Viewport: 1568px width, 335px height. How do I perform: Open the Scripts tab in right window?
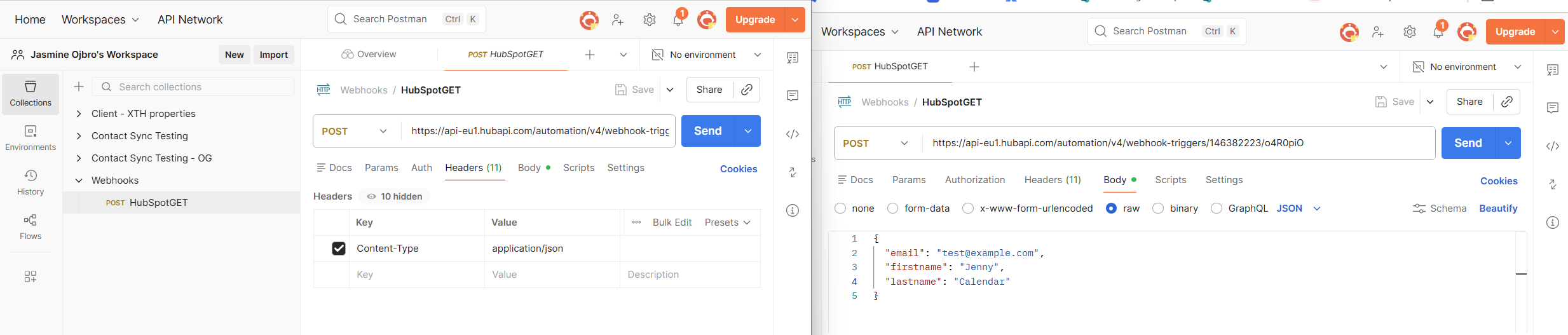coord(1171,180)
